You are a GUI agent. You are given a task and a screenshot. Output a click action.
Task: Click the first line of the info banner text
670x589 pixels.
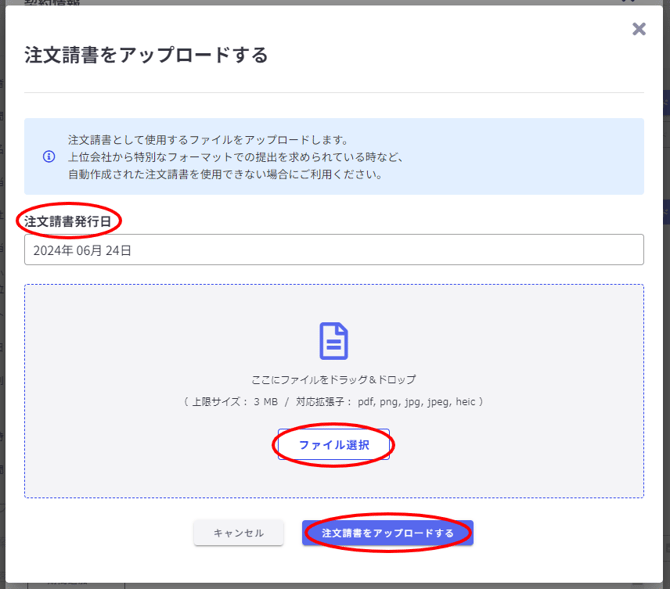tap(207, 139)
